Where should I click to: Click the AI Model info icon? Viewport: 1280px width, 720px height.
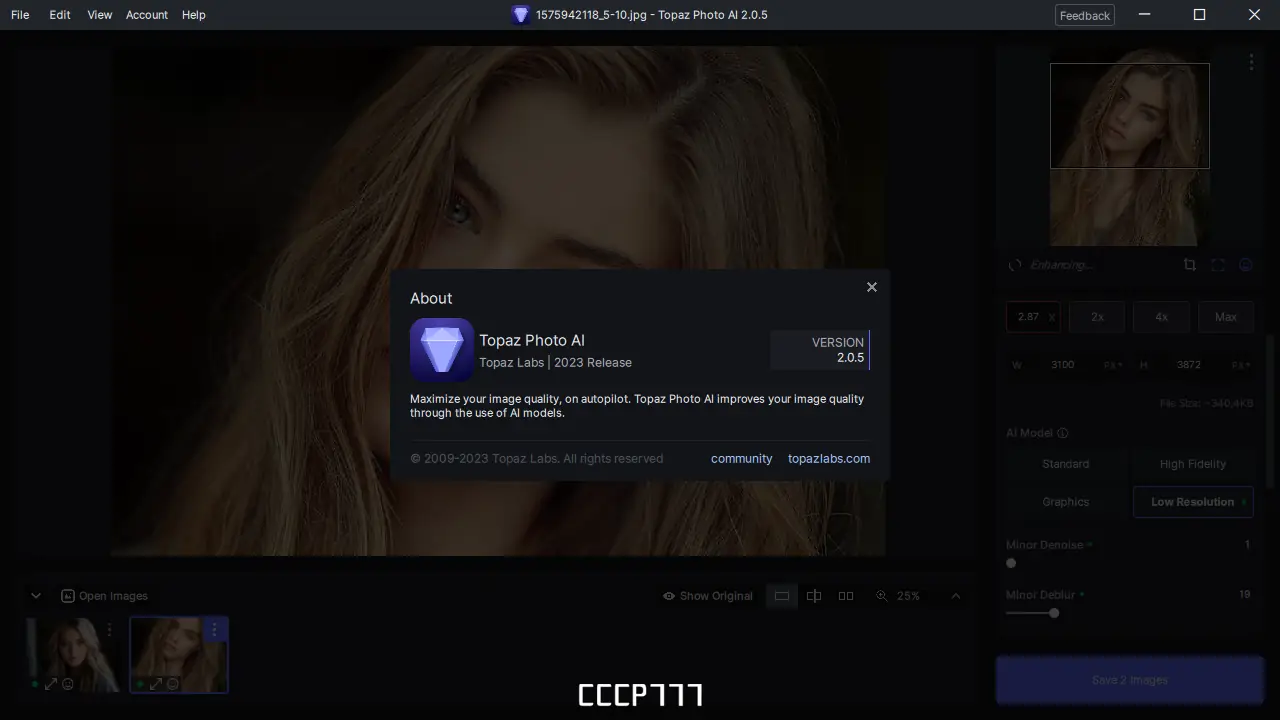point(1063,433)
